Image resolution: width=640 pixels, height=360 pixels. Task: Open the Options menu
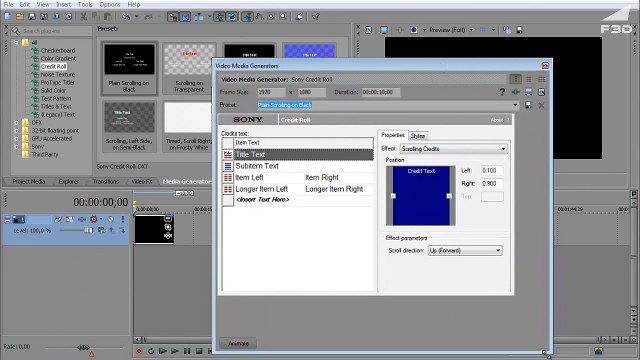[110, 4]
